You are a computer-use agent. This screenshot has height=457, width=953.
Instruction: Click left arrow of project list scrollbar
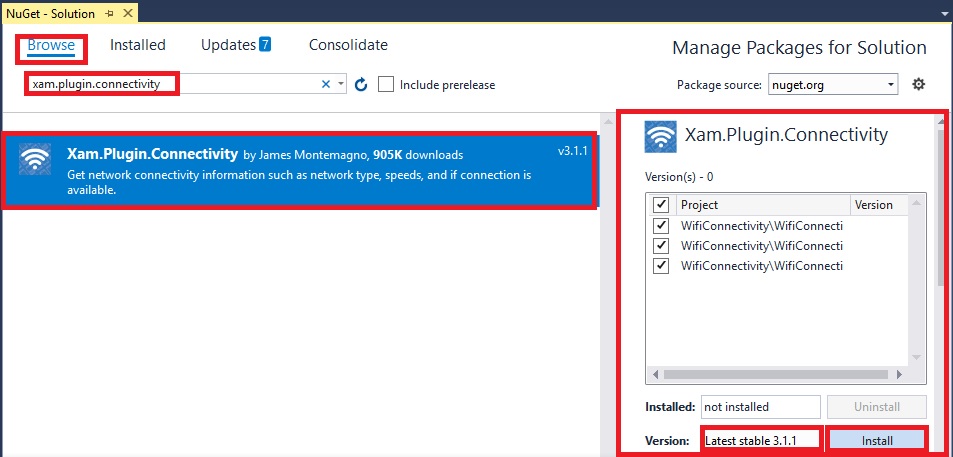click(655, 375)
